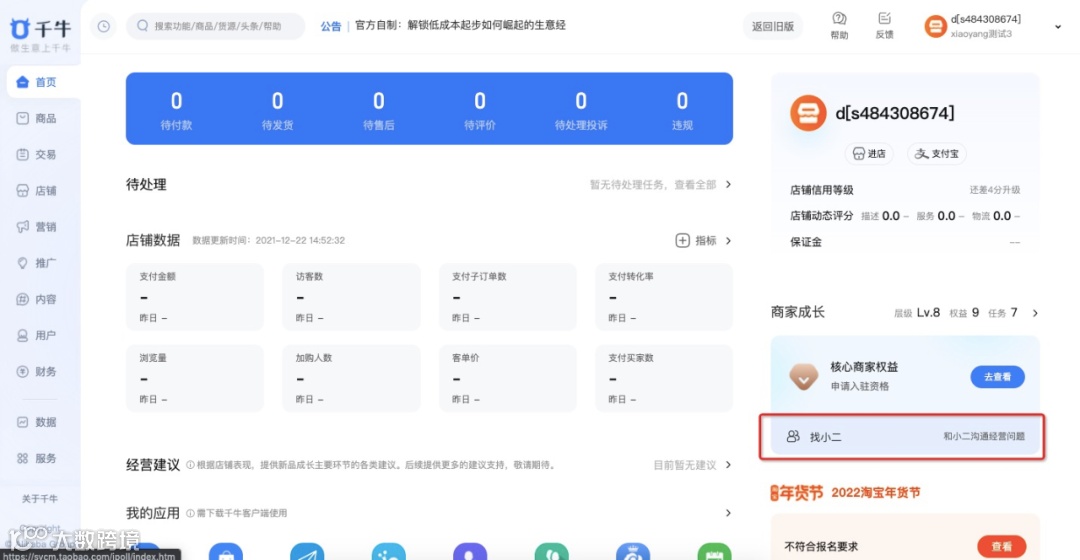Open the 支付转化率 data card

664,297
